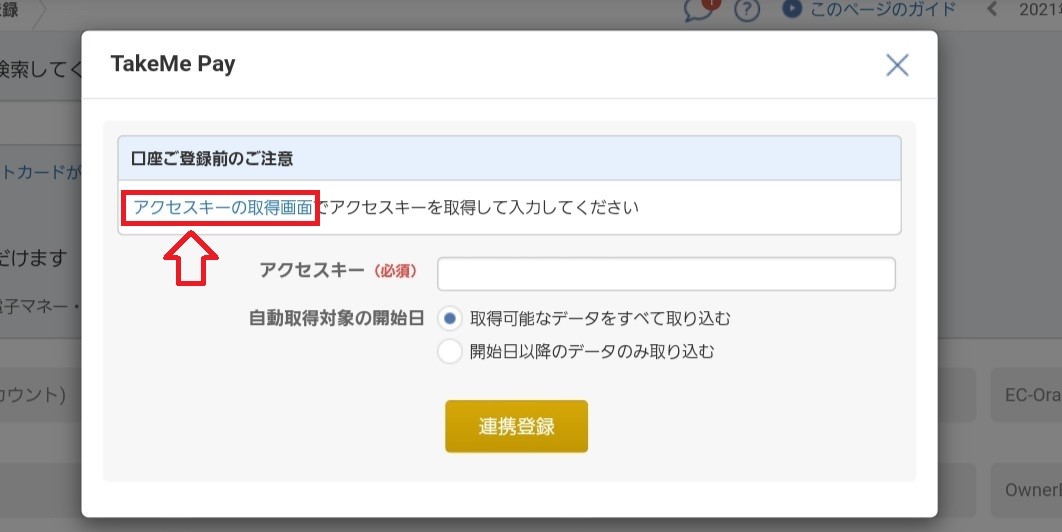The width and height of the screenshot is (1062, 532).
Task: Open the help question mark icon
Action: [746, 10]
